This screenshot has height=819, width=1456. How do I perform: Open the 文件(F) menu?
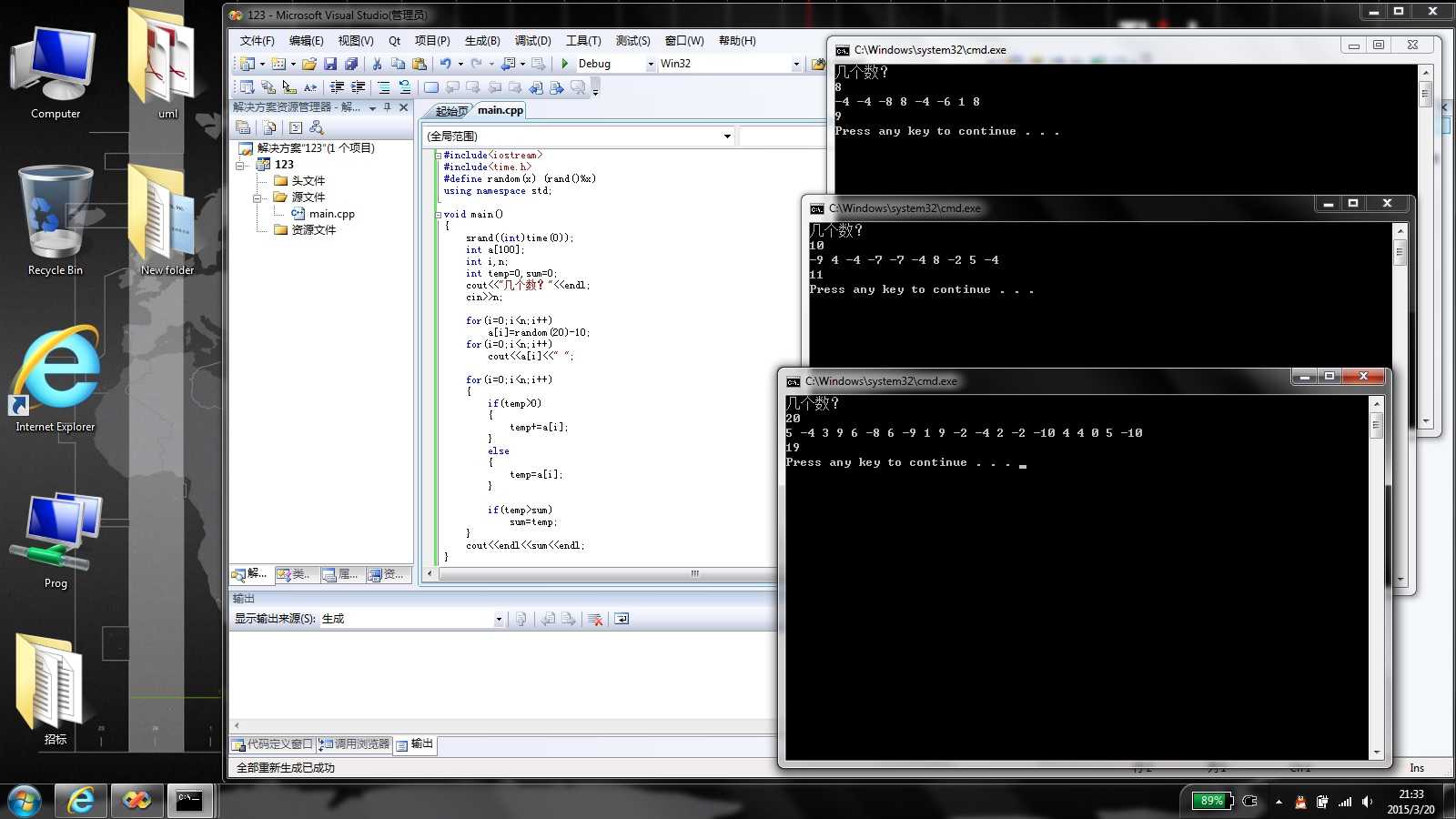click(x=257, y=41)
